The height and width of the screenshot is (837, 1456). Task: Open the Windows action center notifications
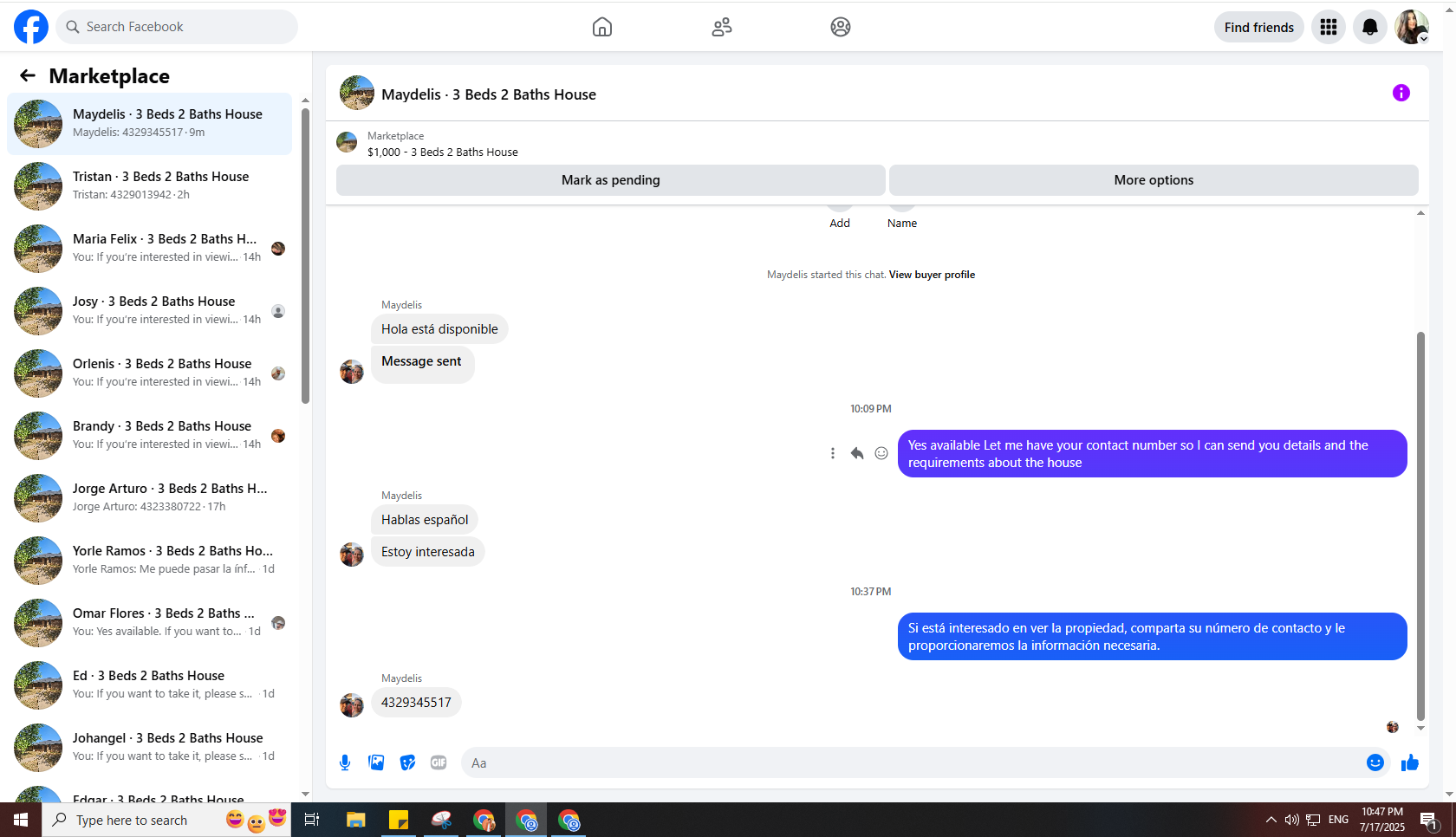1429,820
